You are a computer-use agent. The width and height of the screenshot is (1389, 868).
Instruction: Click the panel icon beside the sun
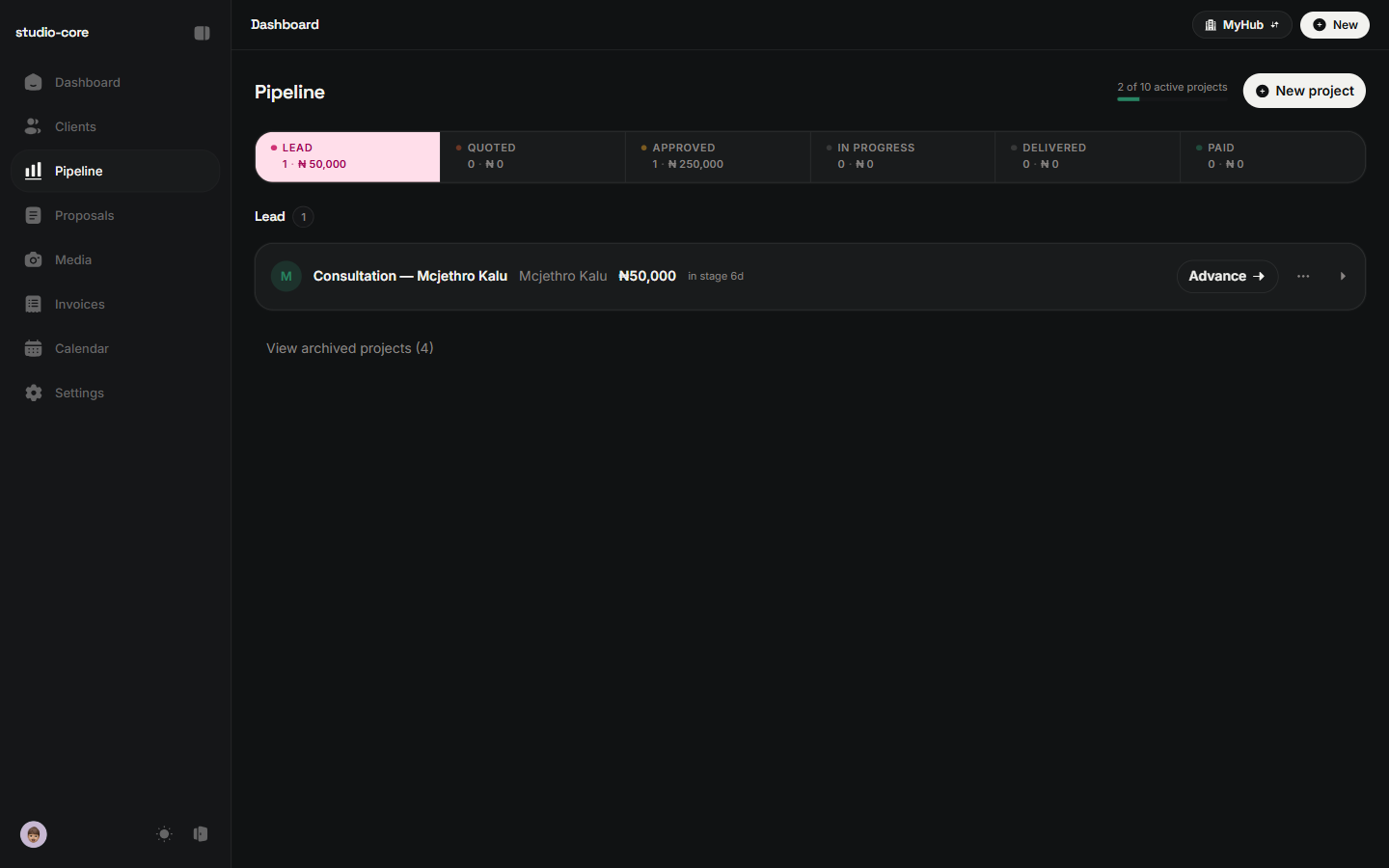tap(201, 834)
